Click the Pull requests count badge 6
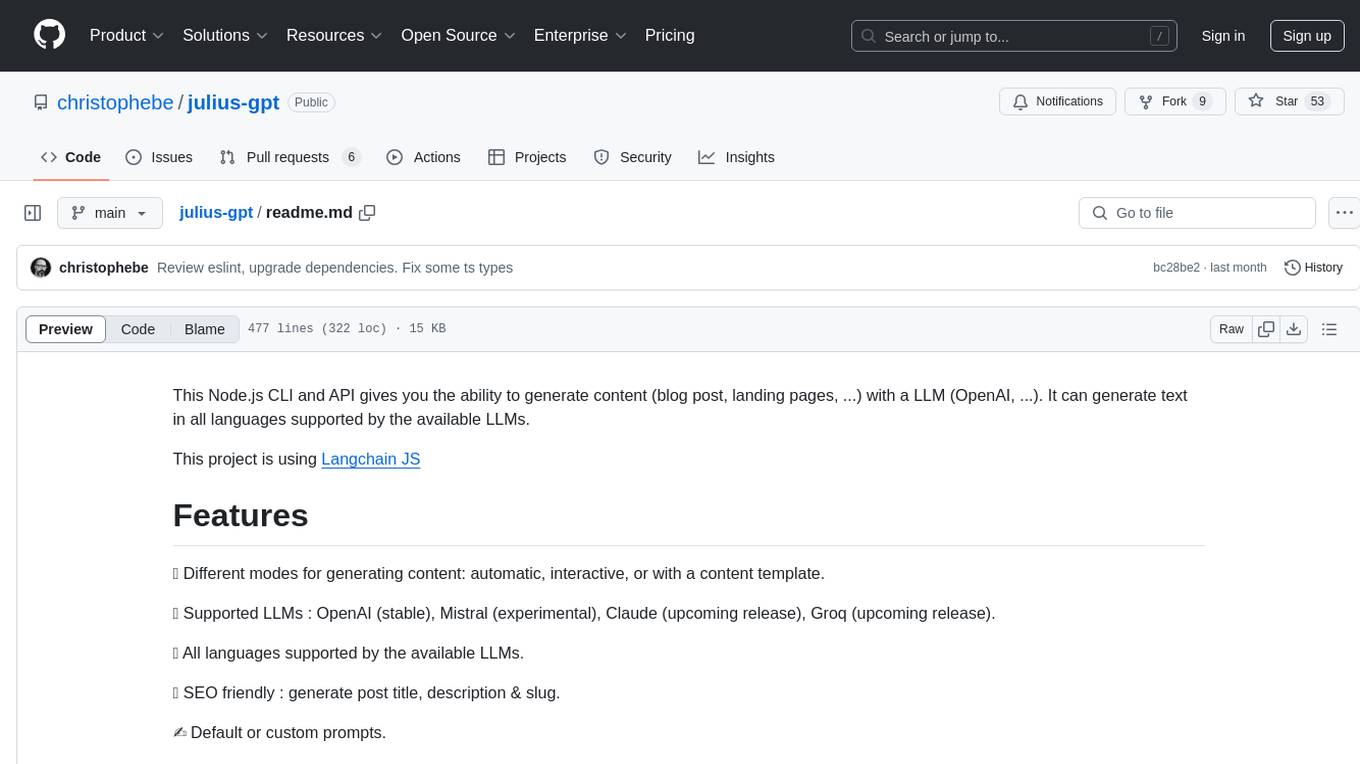This screenshot has width=1360, height=764. click(351, 157)
